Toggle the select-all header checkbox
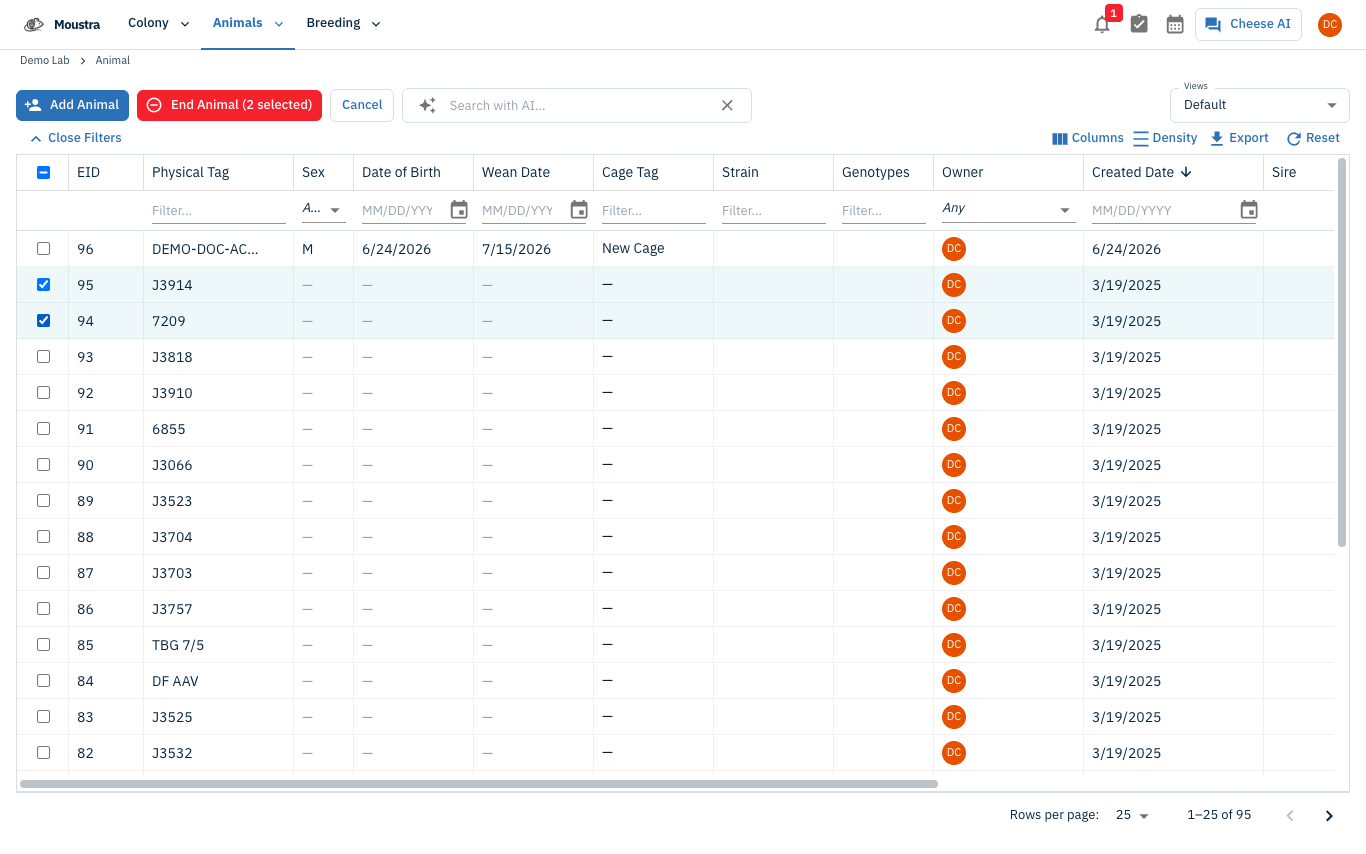Image resolution: width=1366 pixels, height=854 pixels. (43, 172)
